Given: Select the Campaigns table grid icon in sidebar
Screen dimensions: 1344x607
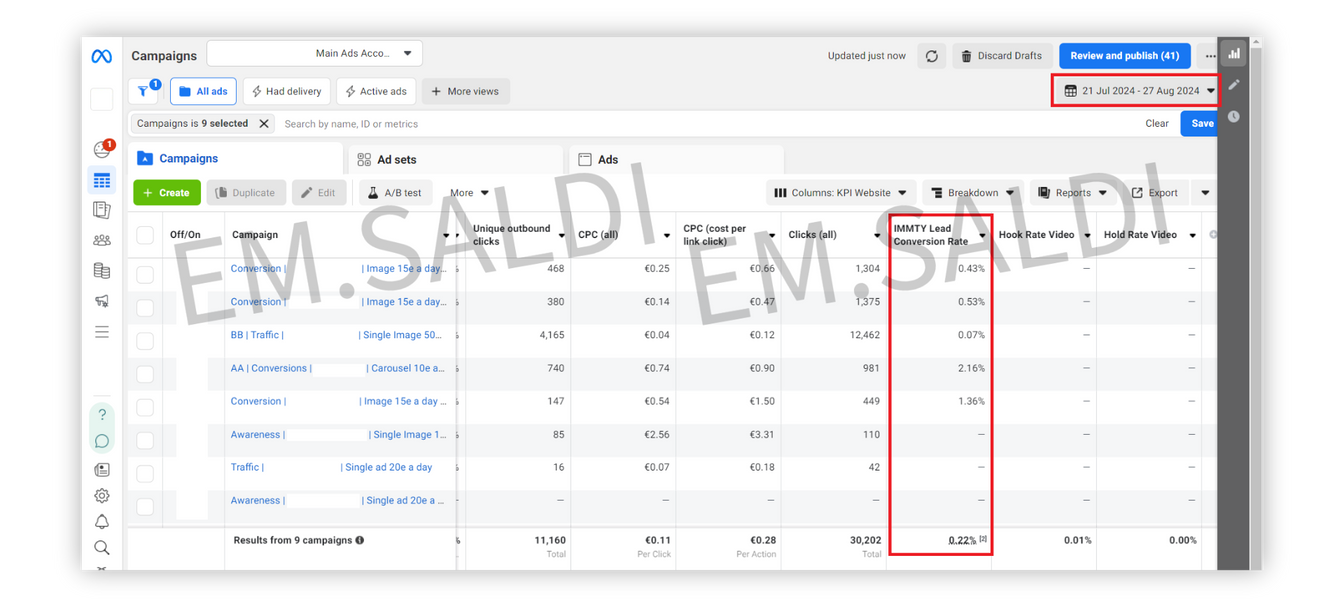Looking at the screenshot, I should click(102, 180).
